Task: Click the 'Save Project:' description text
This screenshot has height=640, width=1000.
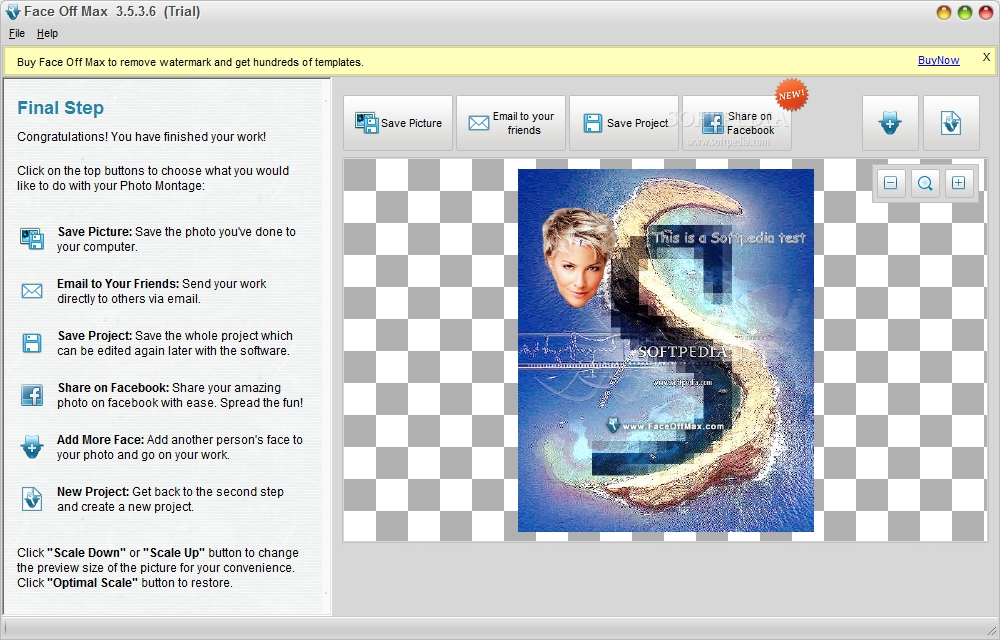Action: 95,336
